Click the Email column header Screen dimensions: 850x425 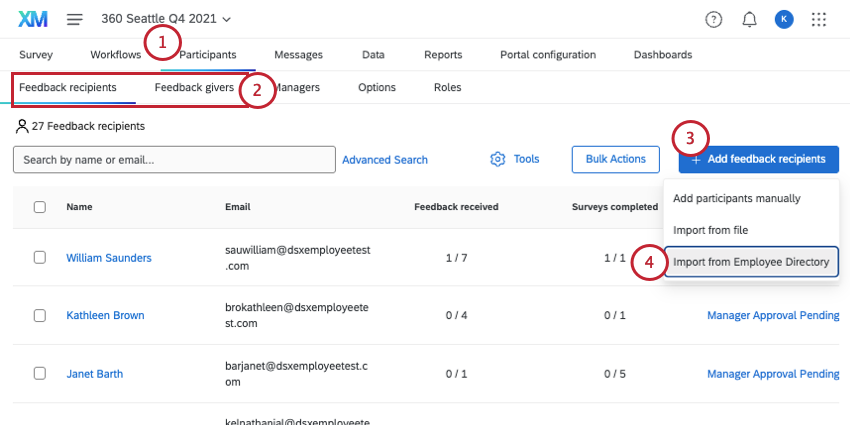point(238,207)
